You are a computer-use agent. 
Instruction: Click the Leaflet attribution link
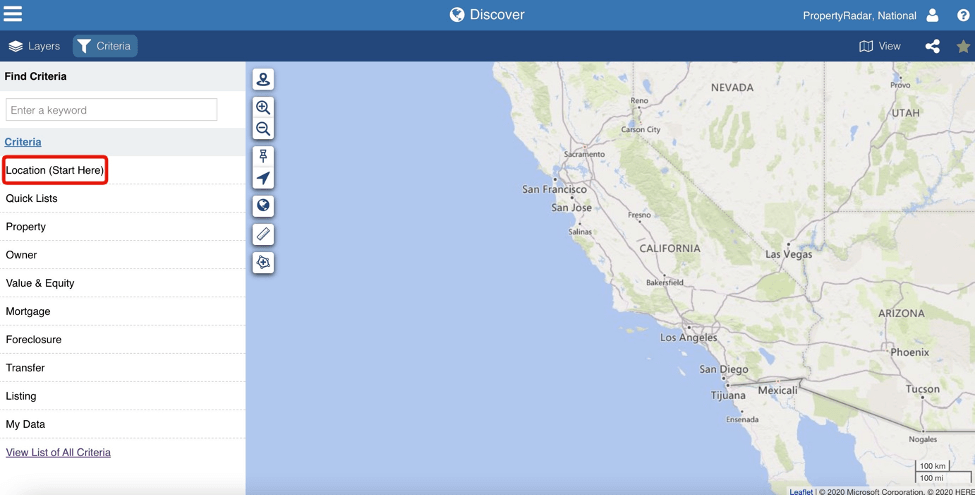[x=801, y=492]
